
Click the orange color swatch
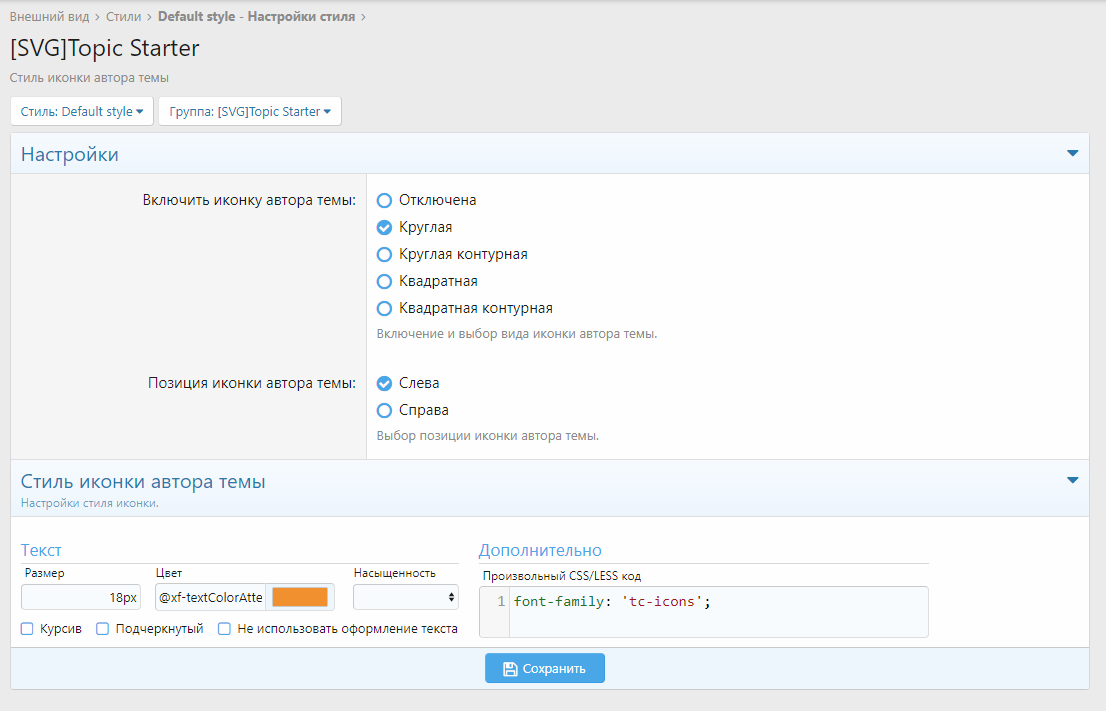[x=300, y=597]
